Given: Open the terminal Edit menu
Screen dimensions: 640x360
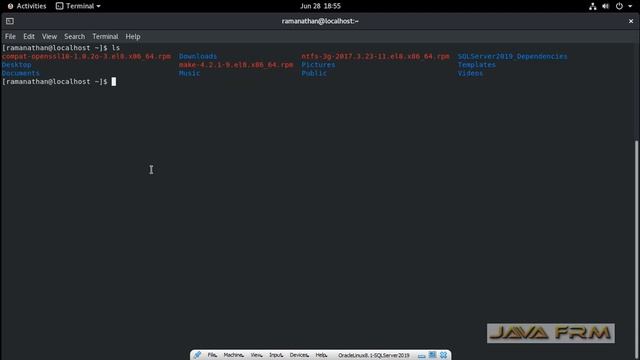Looking at the screenshot, I should click(29, 36).
